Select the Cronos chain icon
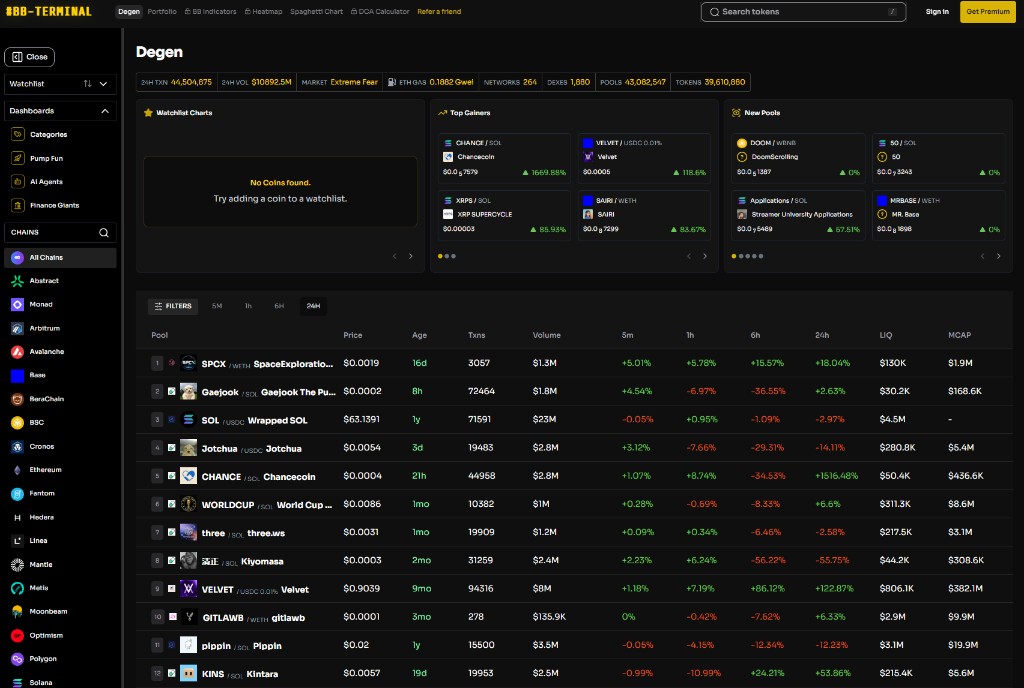This screenshot has height=688, width=1024. tap(18, 446)
